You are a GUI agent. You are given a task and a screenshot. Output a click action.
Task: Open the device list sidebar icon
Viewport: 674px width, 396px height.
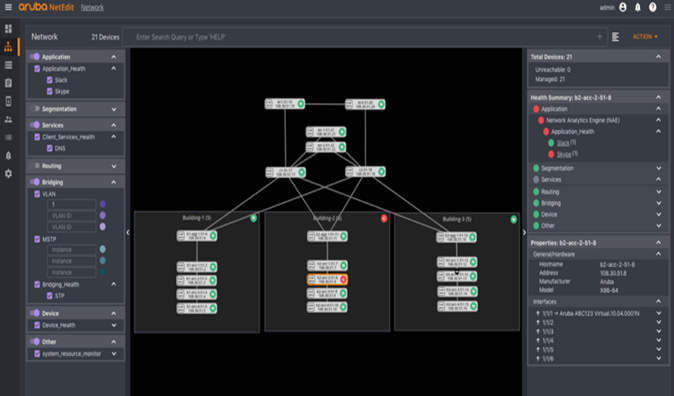pos(8,65)
